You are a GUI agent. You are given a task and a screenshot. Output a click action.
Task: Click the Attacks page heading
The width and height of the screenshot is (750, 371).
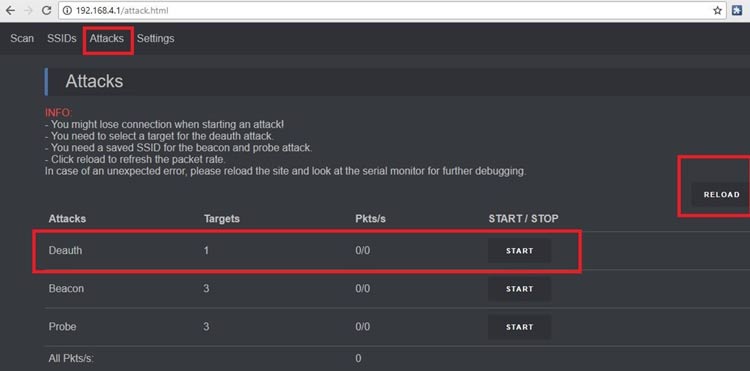[94, 81]
